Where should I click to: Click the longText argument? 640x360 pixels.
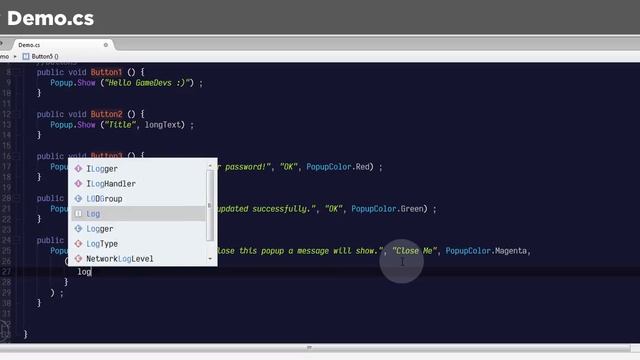164,125
